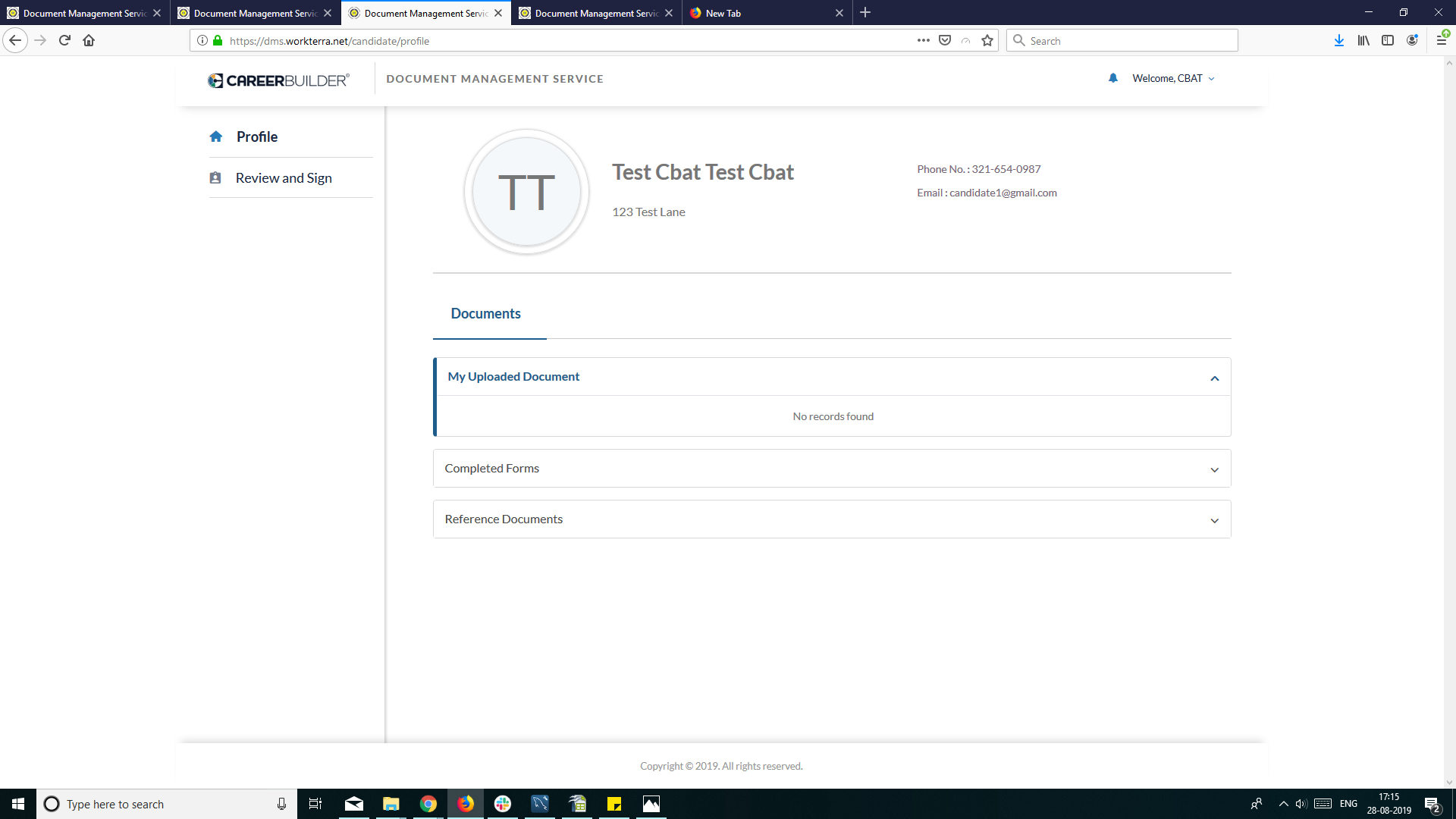Open the Action Center notifications icon
This screenshot has height=819, width=1456.
point(1432,804)
